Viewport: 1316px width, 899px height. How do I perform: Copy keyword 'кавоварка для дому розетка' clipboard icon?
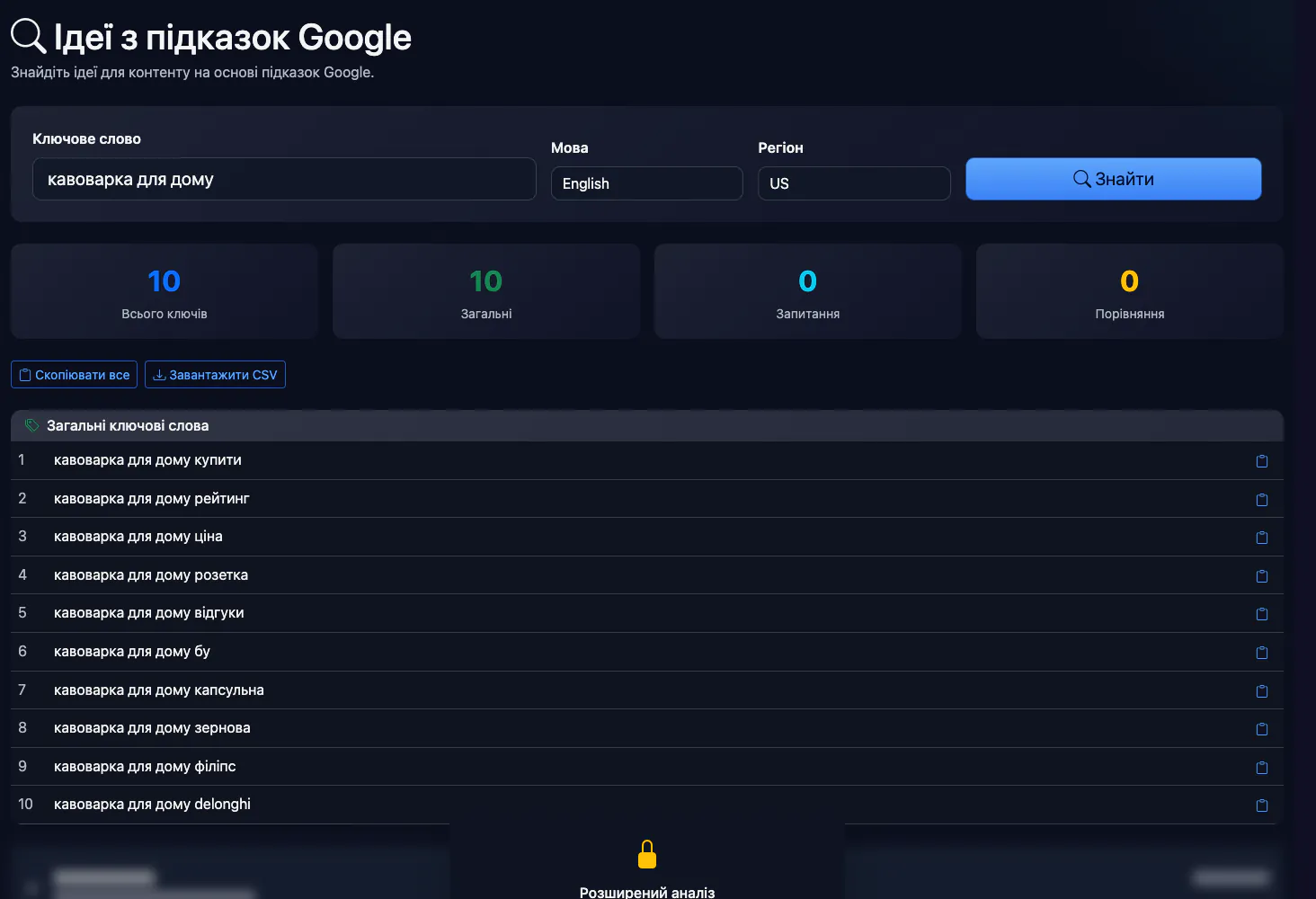pos(1262,575)
